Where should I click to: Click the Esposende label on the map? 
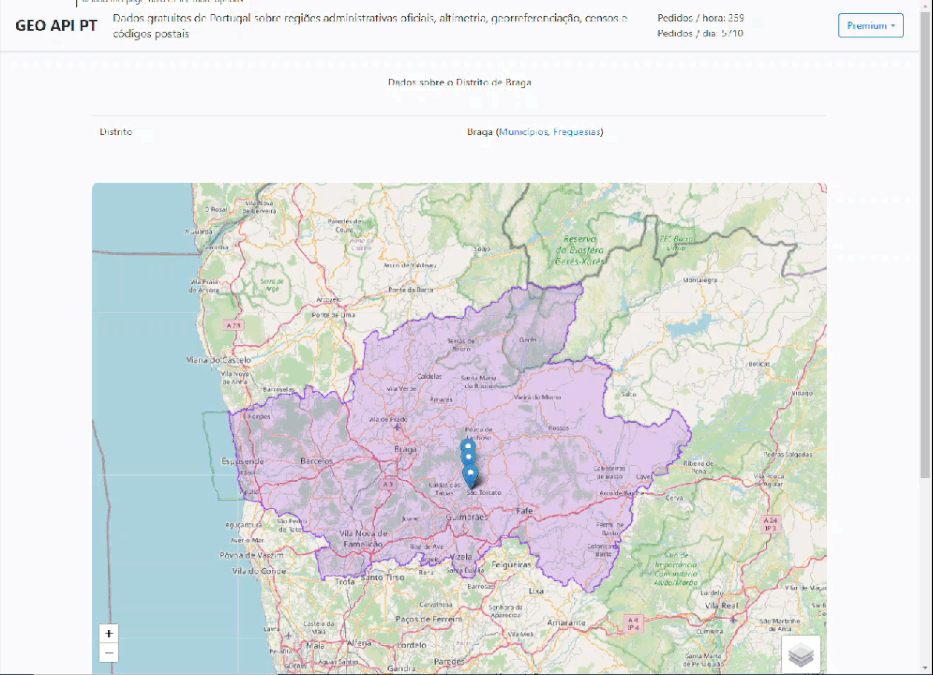click(242, 461)
